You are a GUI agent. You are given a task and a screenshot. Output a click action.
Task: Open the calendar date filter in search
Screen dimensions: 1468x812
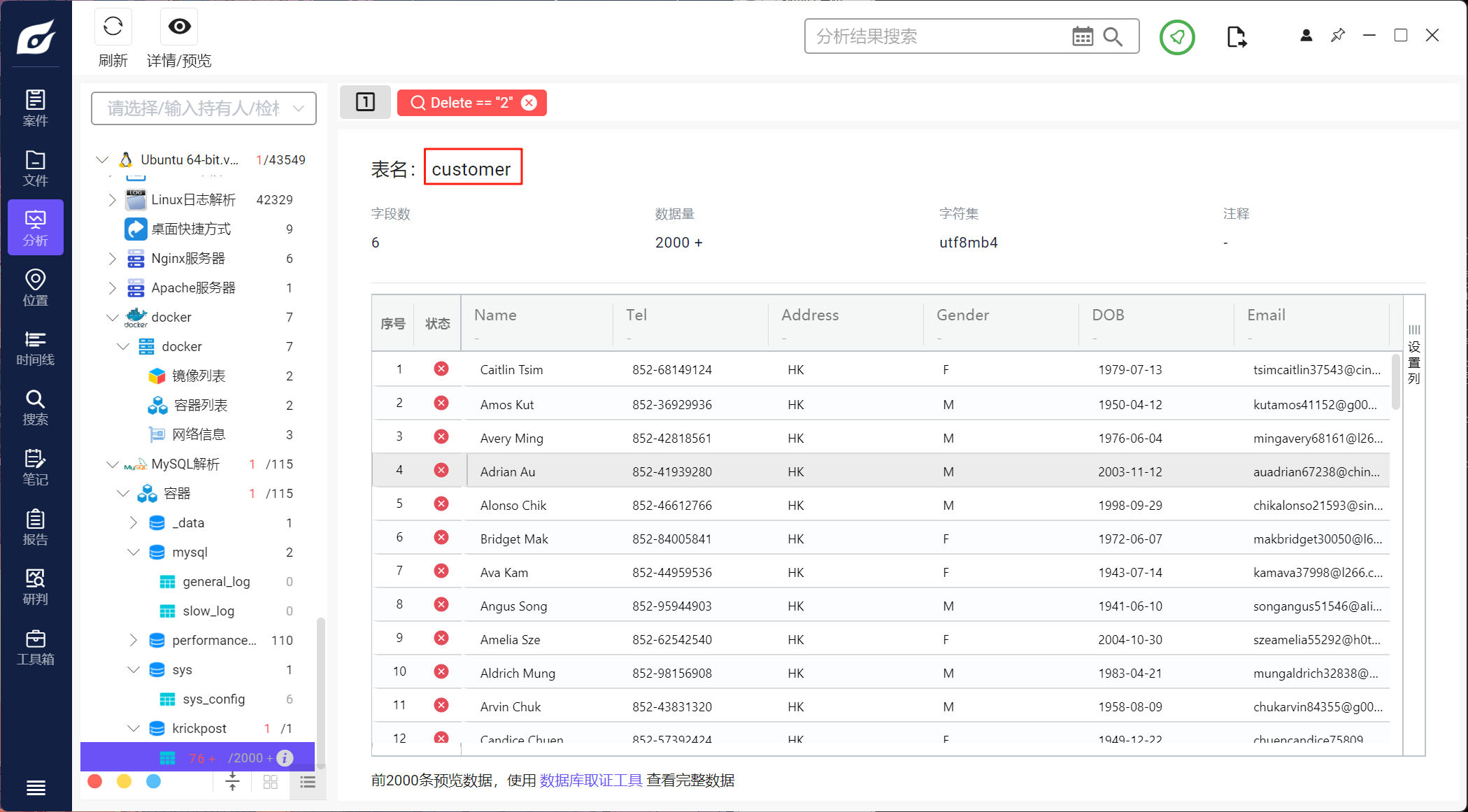pos(1082,36)
